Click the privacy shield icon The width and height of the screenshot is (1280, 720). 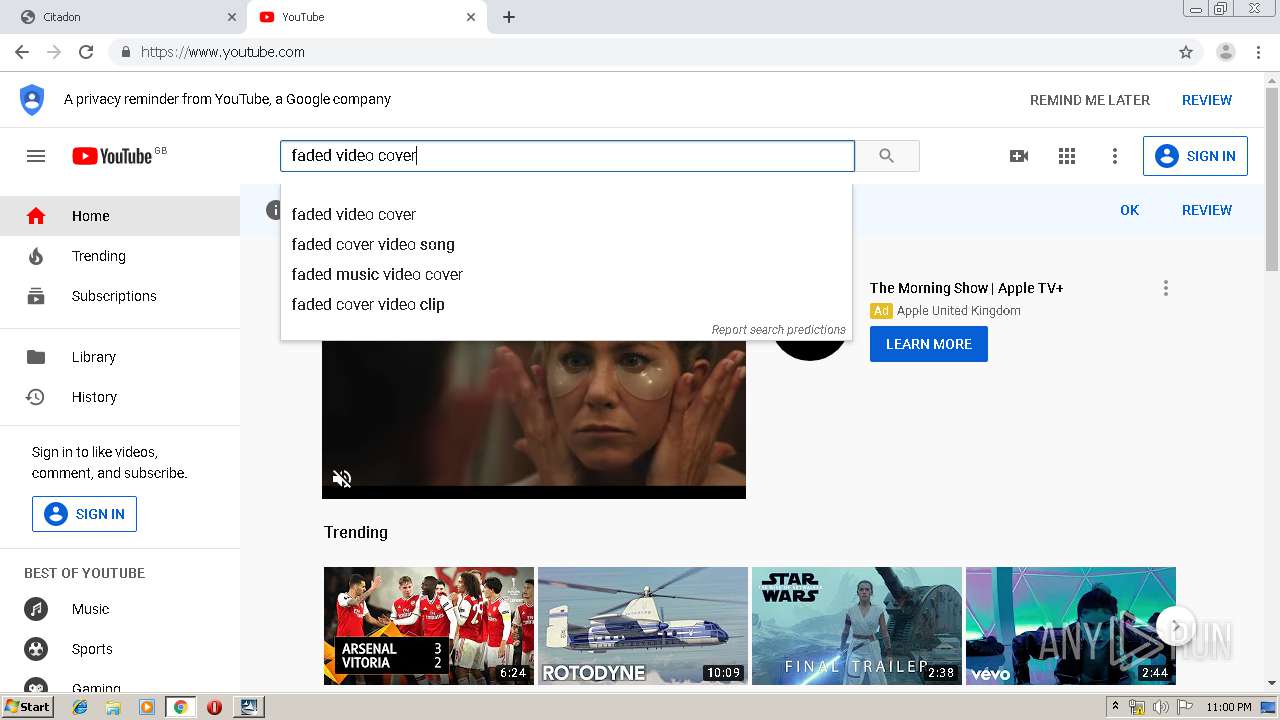(32, 100)
